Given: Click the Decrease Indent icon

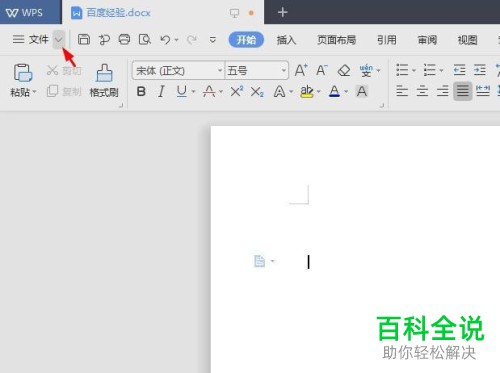Looking at the screenshot, I should click(x=459, y=70).
